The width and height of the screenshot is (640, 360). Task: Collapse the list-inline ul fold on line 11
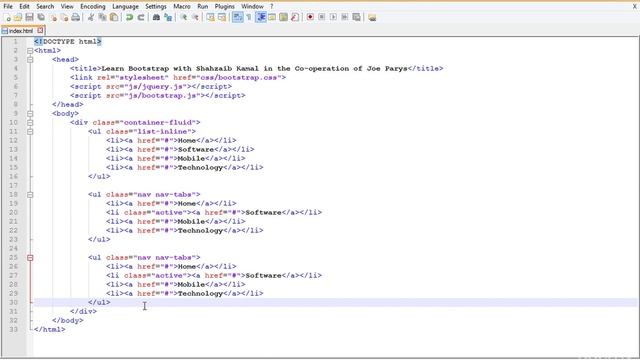(x=30, y=131)
